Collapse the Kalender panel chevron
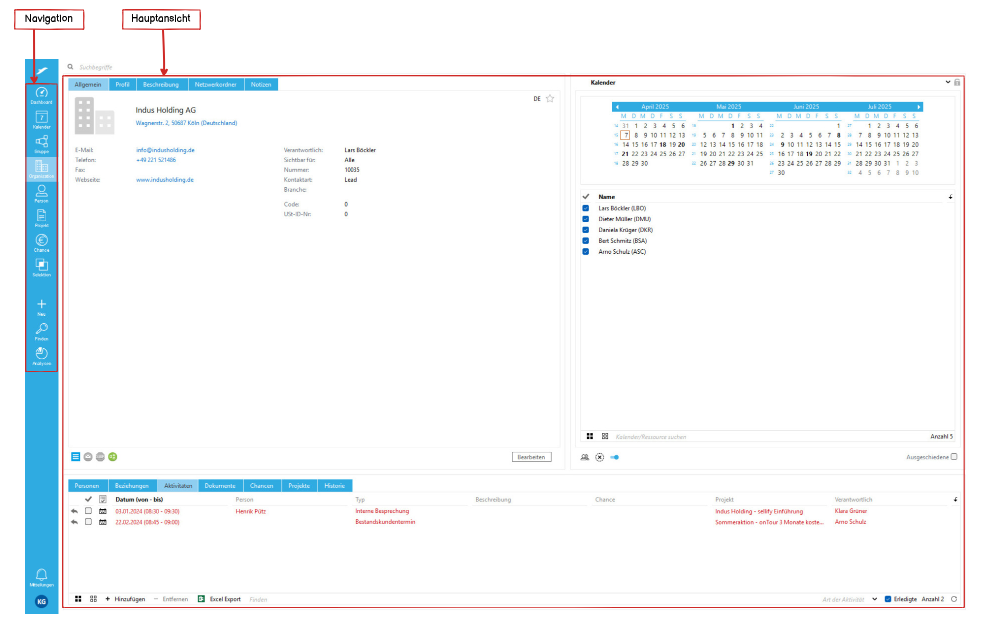The width and height of the screenshot is (986, 628). coord(946,82)
